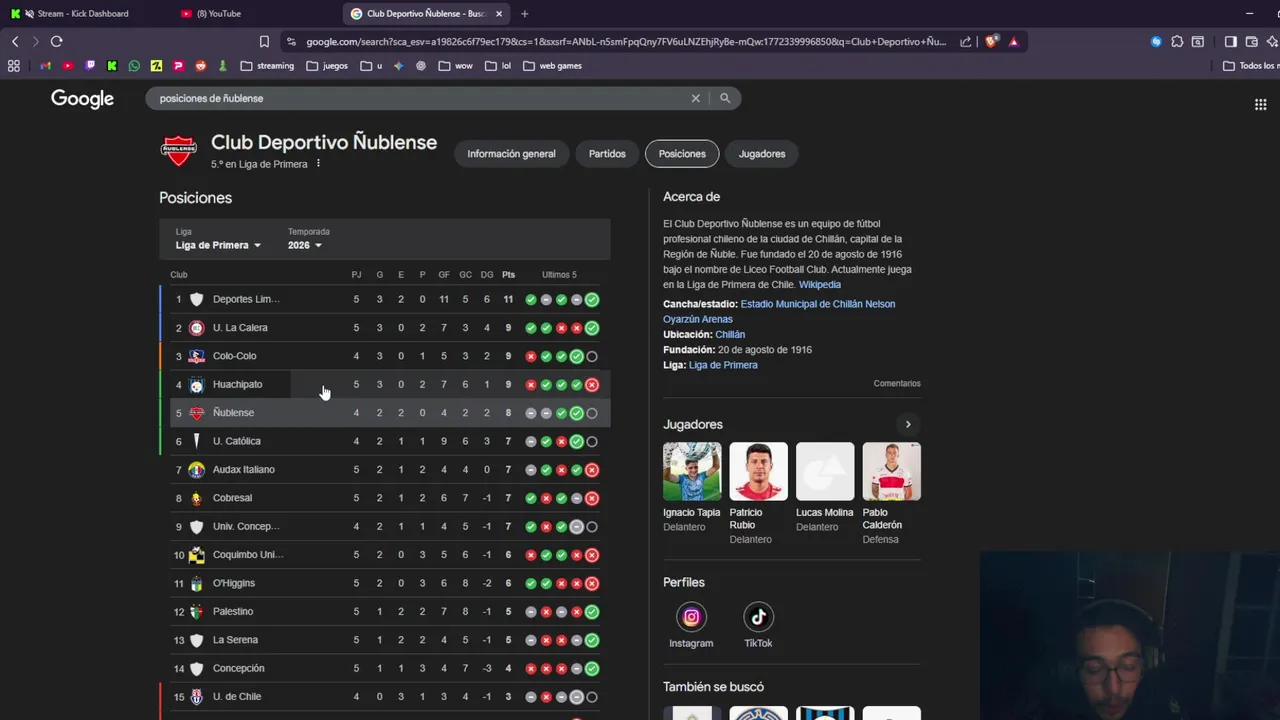Open the Reddit bookmark icon
This screenshot has height=720, width=1280.
click(201, 66)
